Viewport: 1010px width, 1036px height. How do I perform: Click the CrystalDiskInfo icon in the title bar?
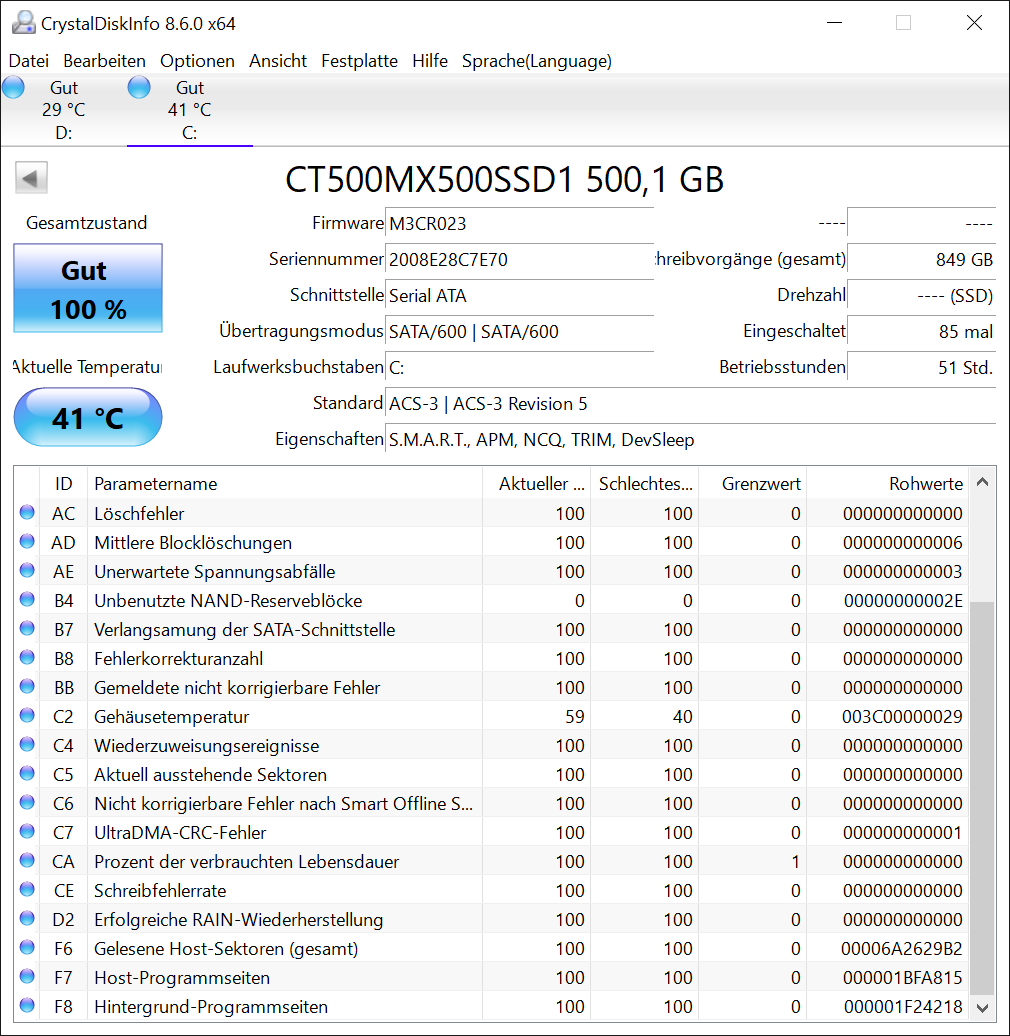[23, 22]
